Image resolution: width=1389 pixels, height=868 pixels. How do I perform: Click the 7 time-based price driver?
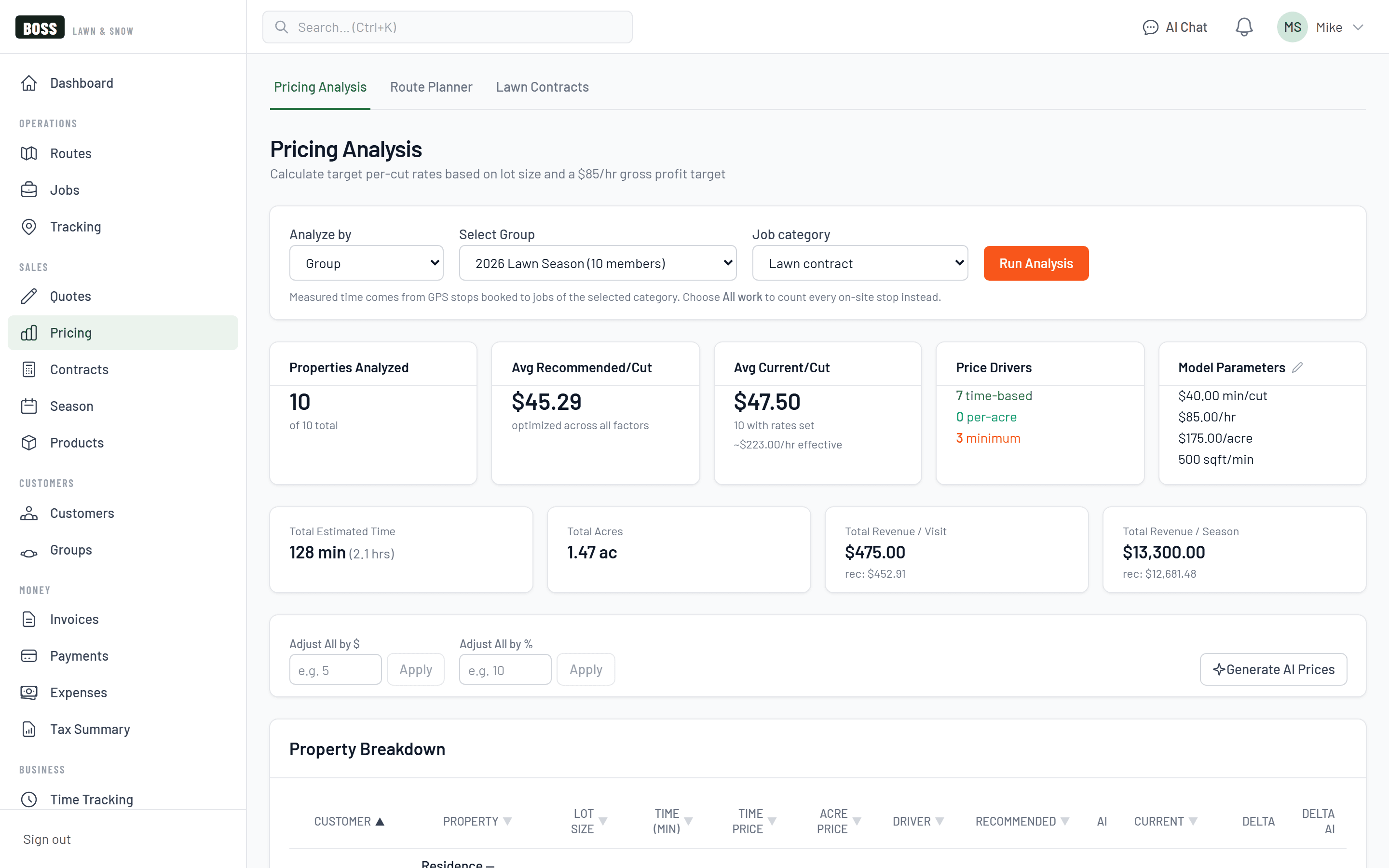994,395
